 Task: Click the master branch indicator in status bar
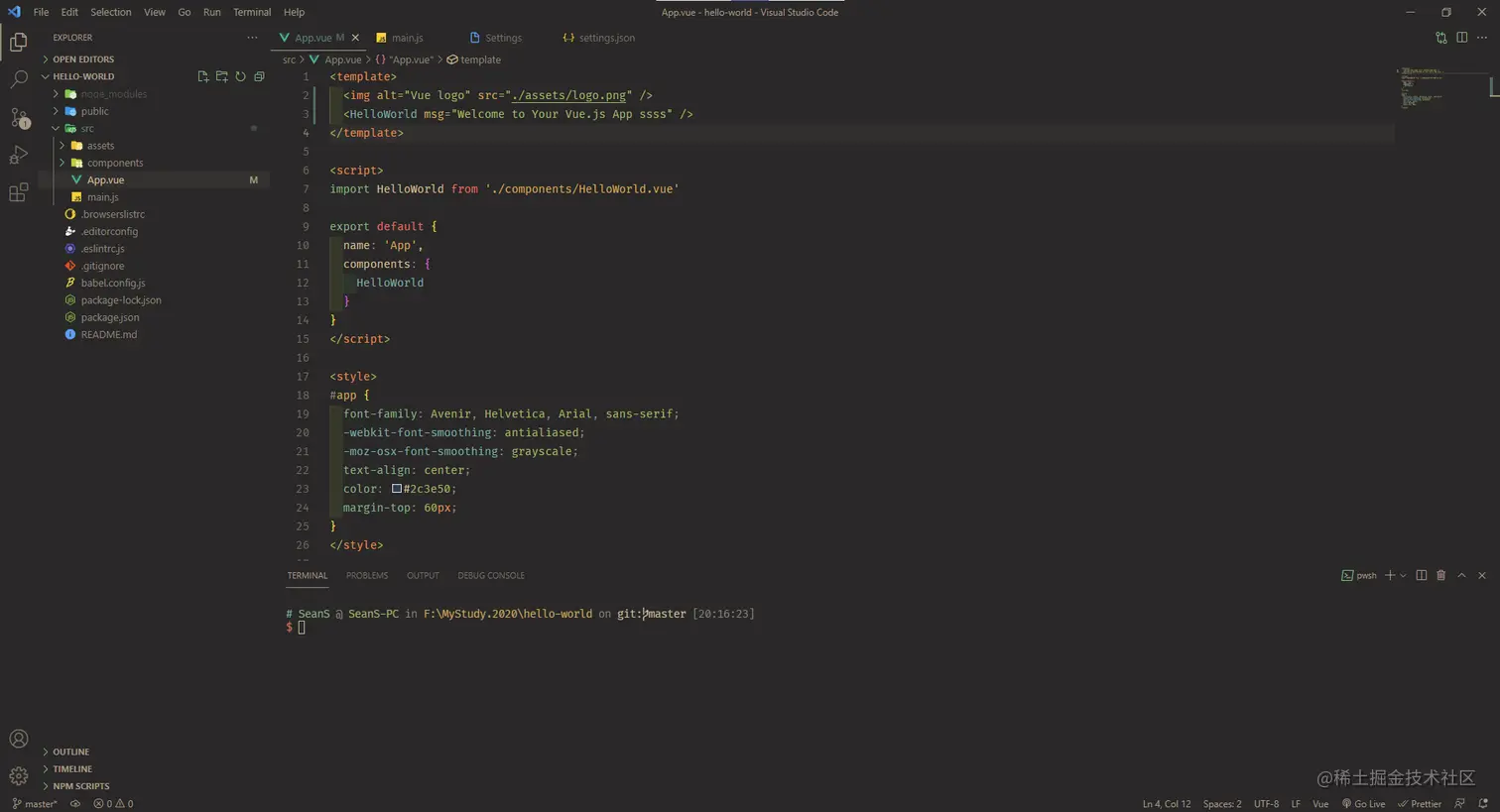click(35, 804)
